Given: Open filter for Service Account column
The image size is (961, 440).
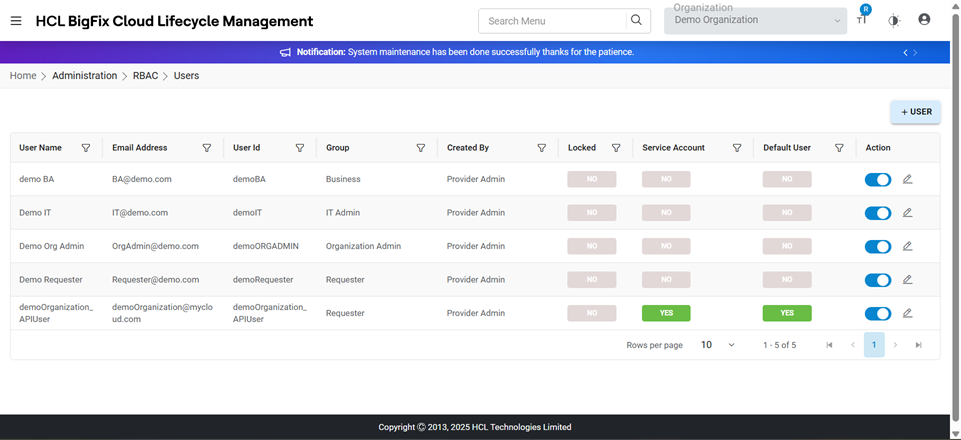Looking at the screenshot, I should click(737, 148).
